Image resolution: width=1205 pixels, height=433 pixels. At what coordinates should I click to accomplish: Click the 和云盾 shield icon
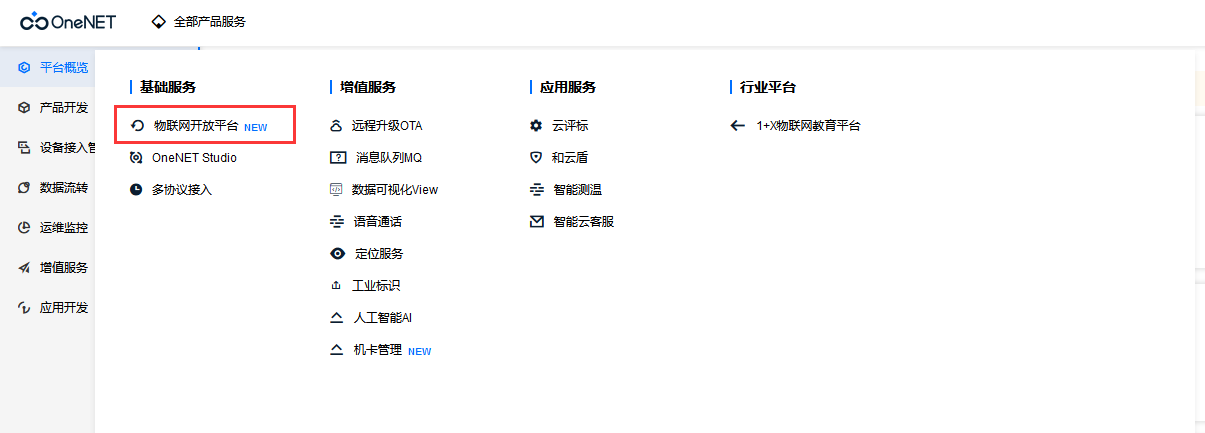(x=536, y=158)
